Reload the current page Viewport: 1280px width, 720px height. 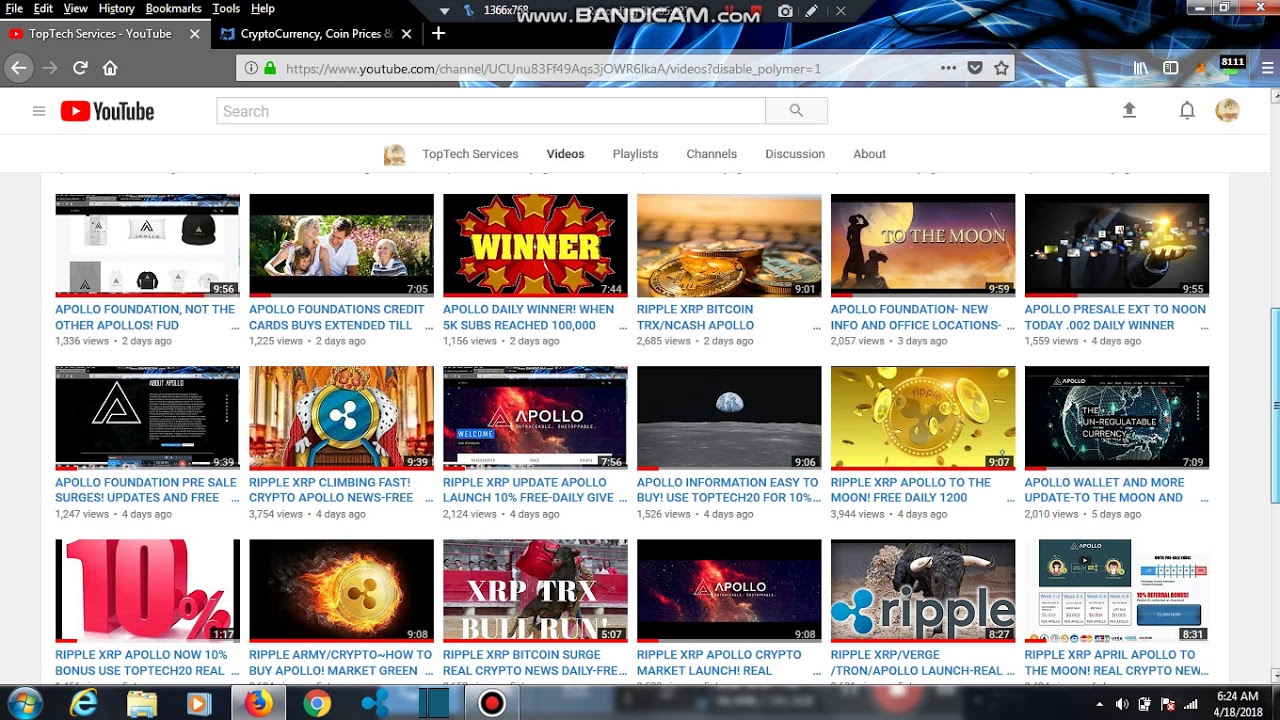coord(80,68)
